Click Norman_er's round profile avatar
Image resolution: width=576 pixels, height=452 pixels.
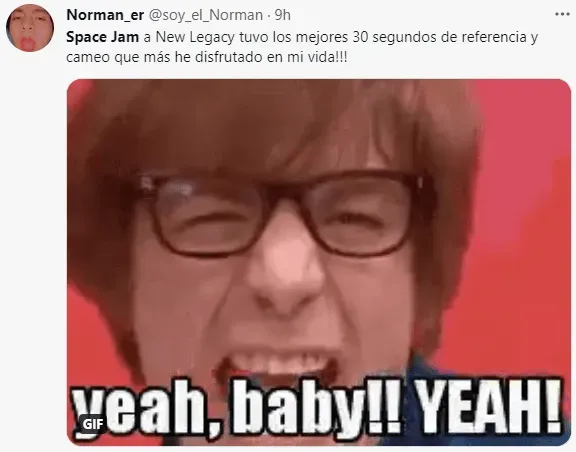[30, 28]
